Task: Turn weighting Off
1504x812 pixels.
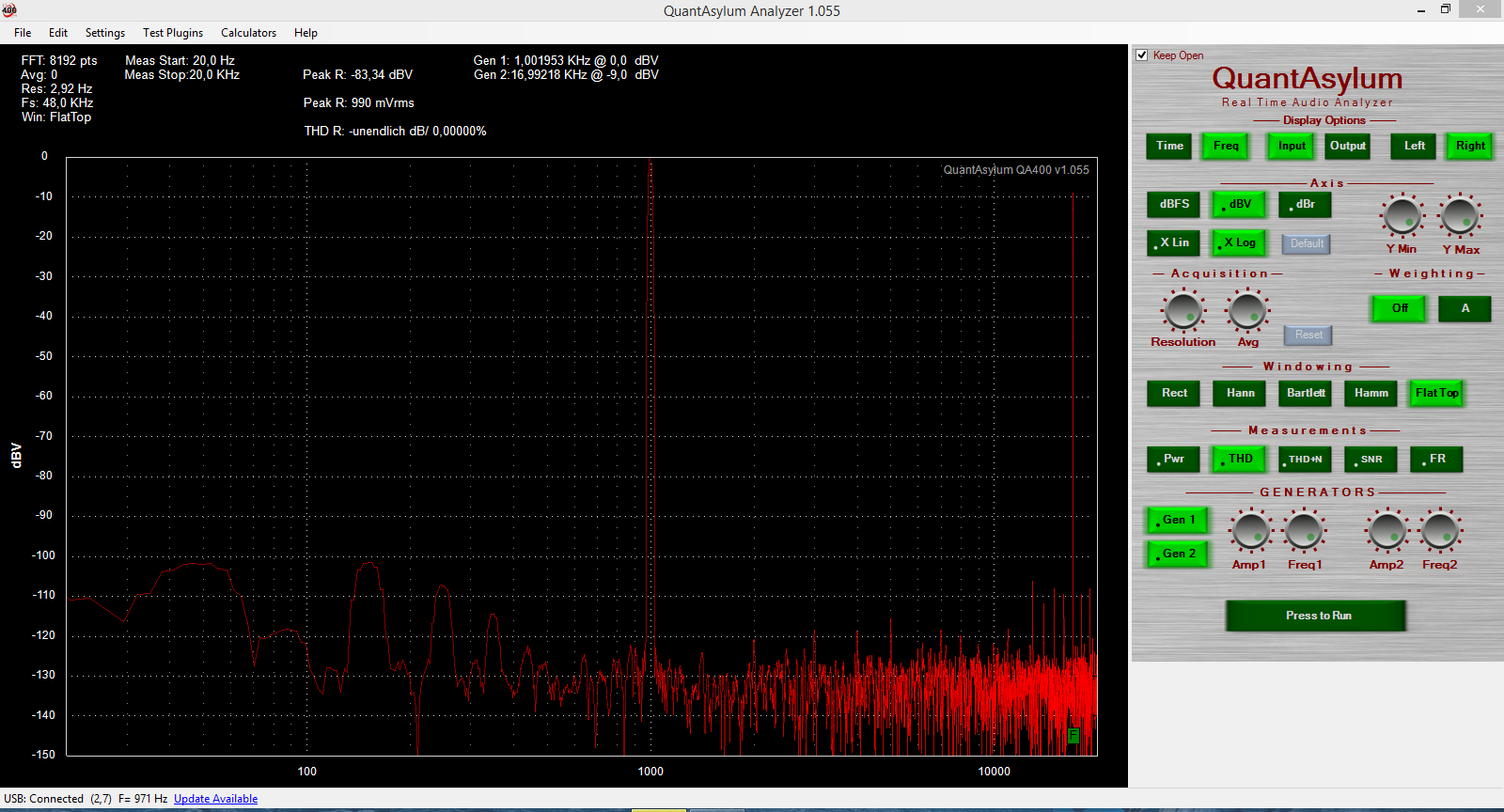Action: tap(1399, 308)
